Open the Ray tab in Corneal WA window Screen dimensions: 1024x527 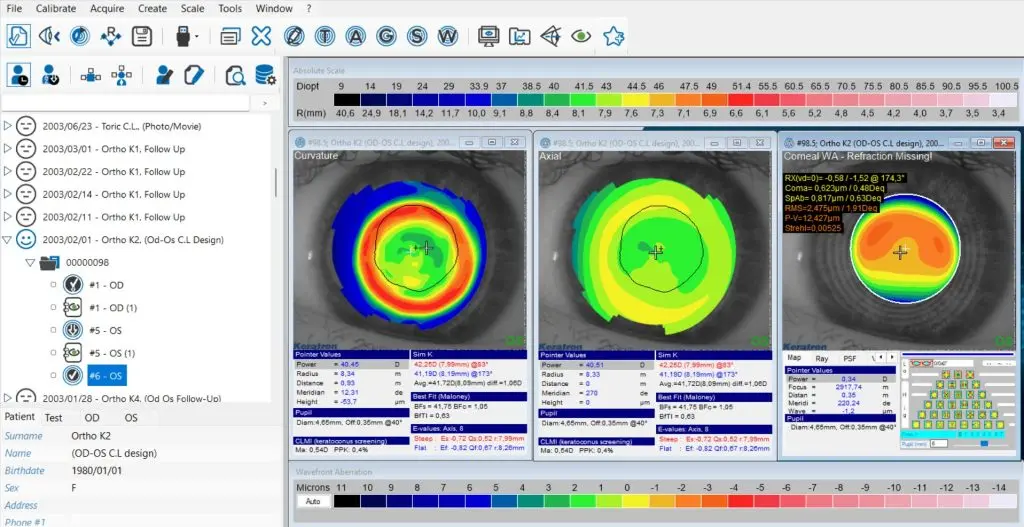pos(822,359)
